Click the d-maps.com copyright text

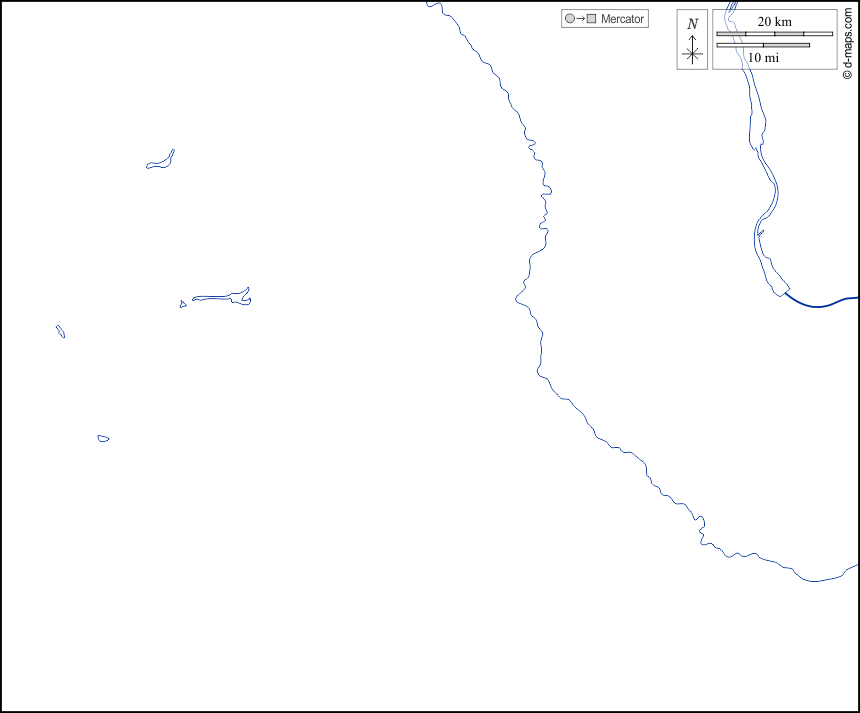click(x=848, y=41)
